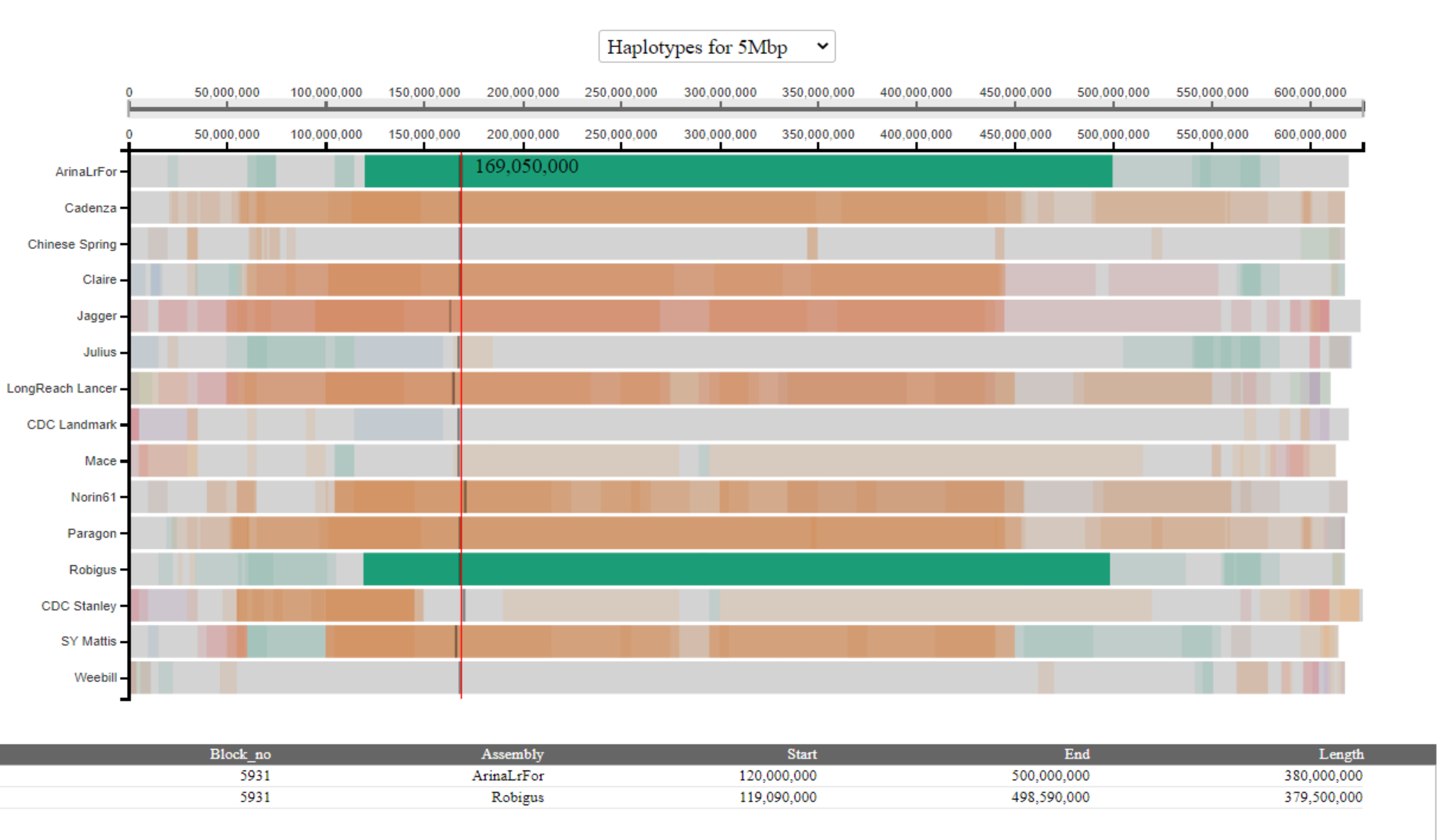
Task: Click the Norin61 row label
Action: [94, 497]
